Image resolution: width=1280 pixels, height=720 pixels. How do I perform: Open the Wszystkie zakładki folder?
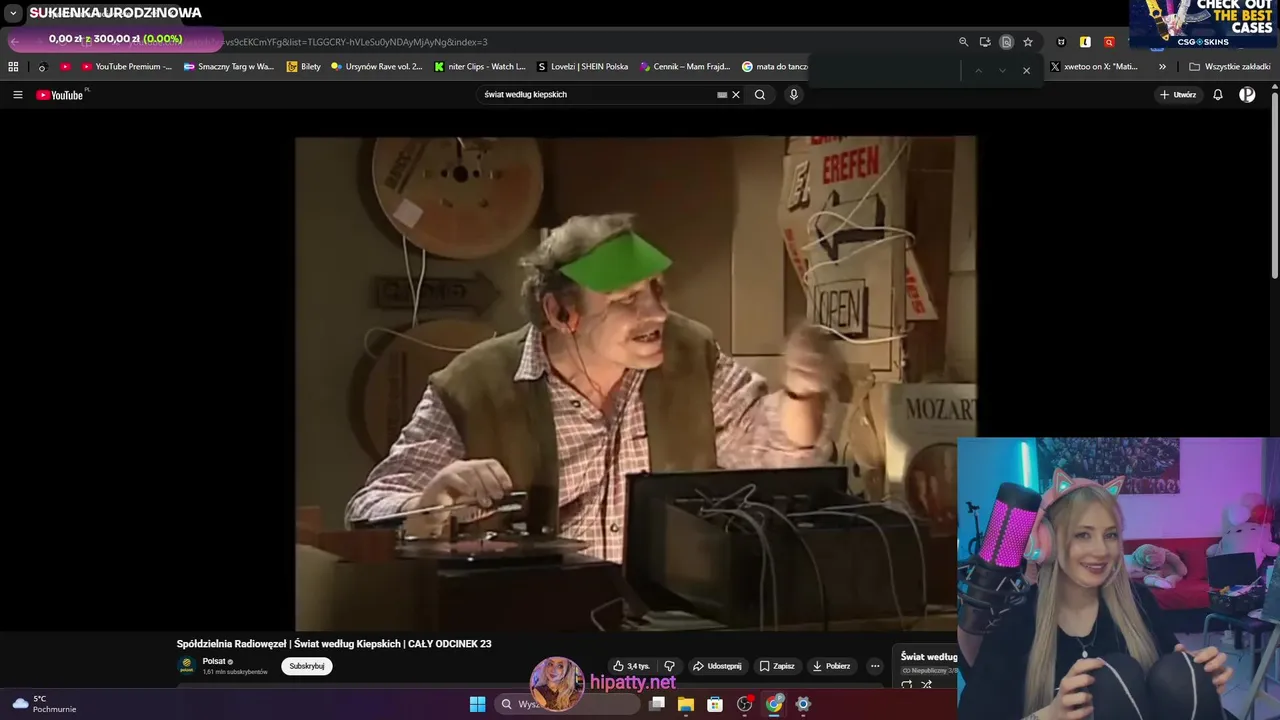click(x=1230, y=67)
